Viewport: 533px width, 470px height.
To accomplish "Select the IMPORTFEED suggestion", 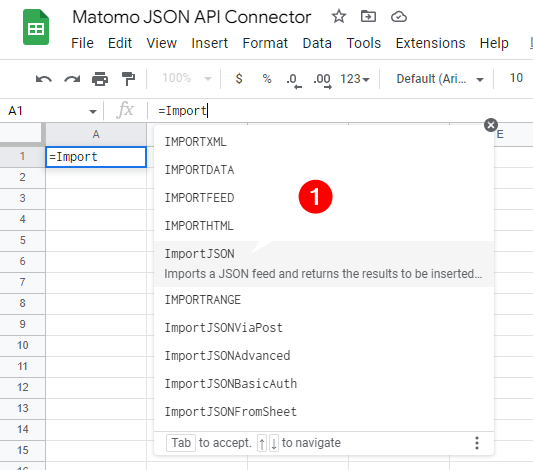I will tap(324, 197).
